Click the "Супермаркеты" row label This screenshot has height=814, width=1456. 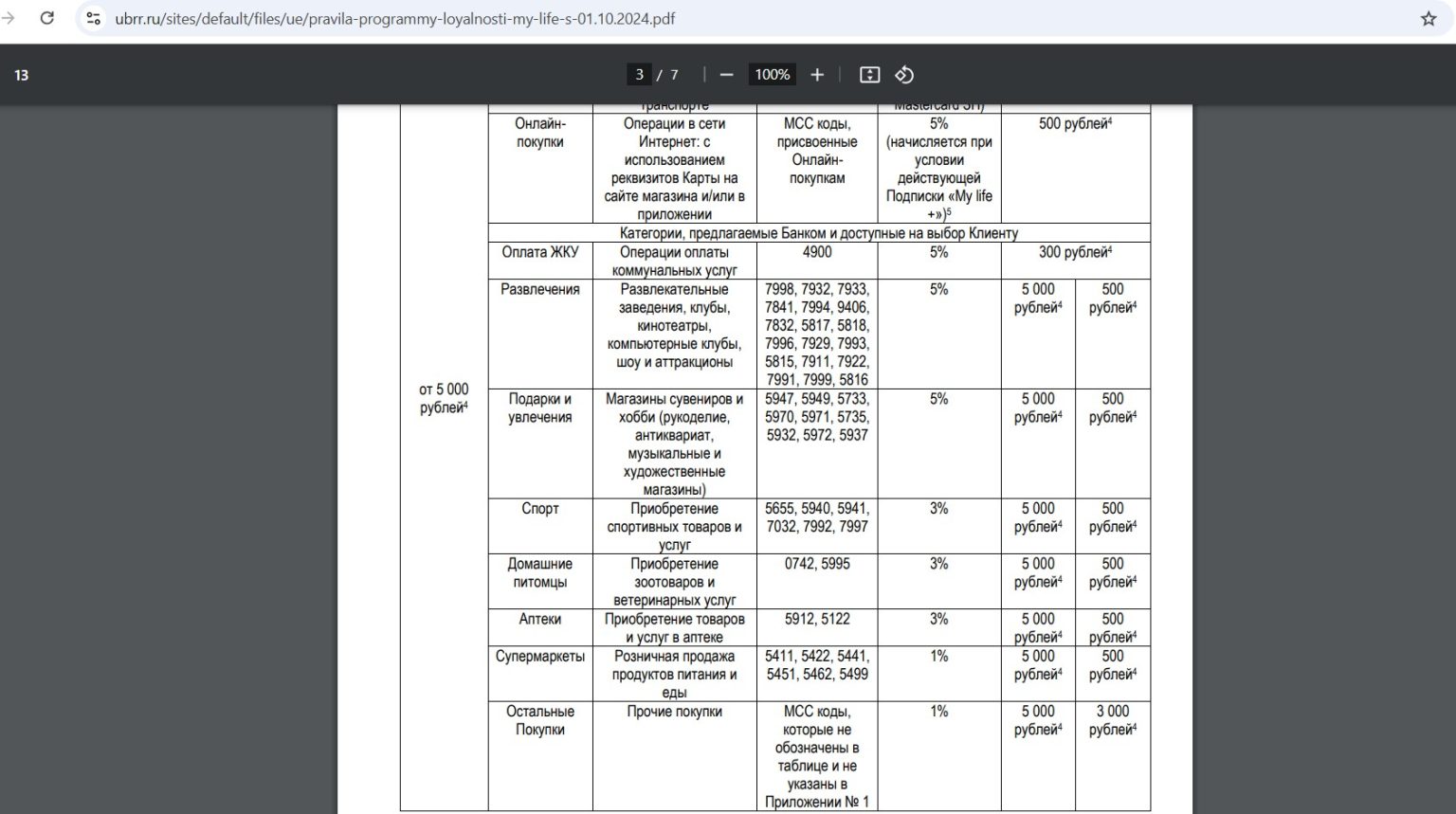tap(539, 656)
